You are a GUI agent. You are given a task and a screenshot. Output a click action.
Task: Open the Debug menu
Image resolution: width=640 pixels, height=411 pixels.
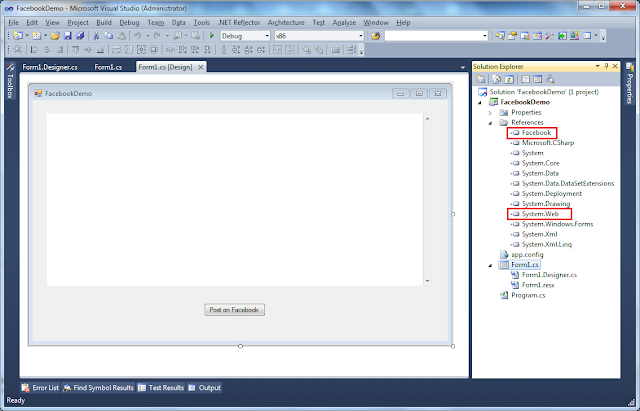click(x=129, y=22)
